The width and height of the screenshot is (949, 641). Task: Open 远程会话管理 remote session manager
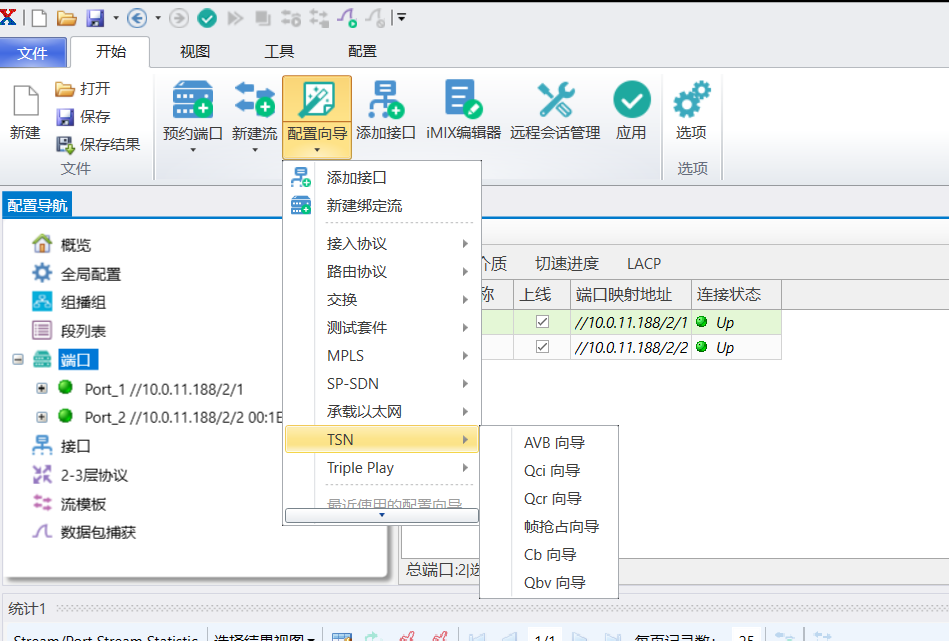556,111
